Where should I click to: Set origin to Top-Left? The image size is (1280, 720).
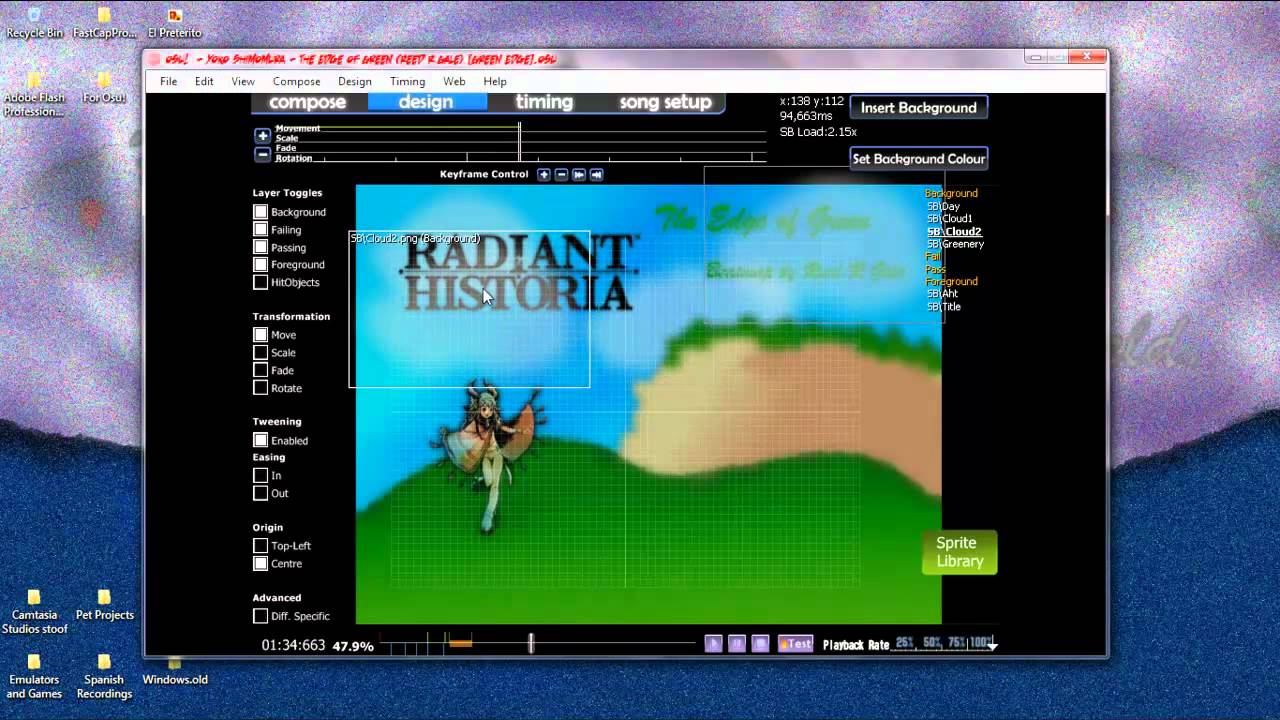(x=261, y=546)
